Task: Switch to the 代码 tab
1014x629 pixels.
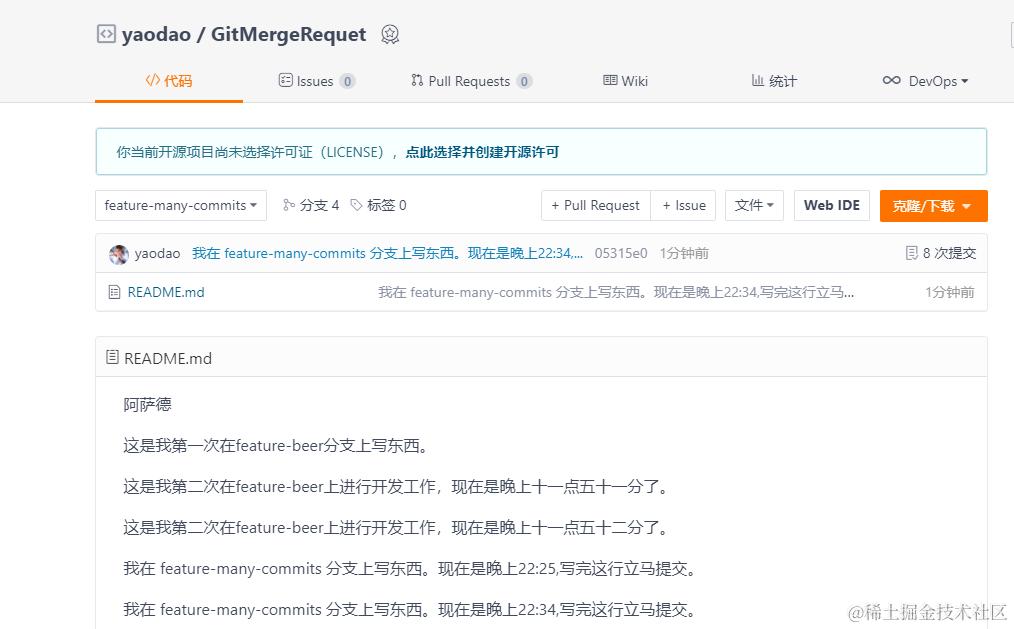Action: (168, 81)
